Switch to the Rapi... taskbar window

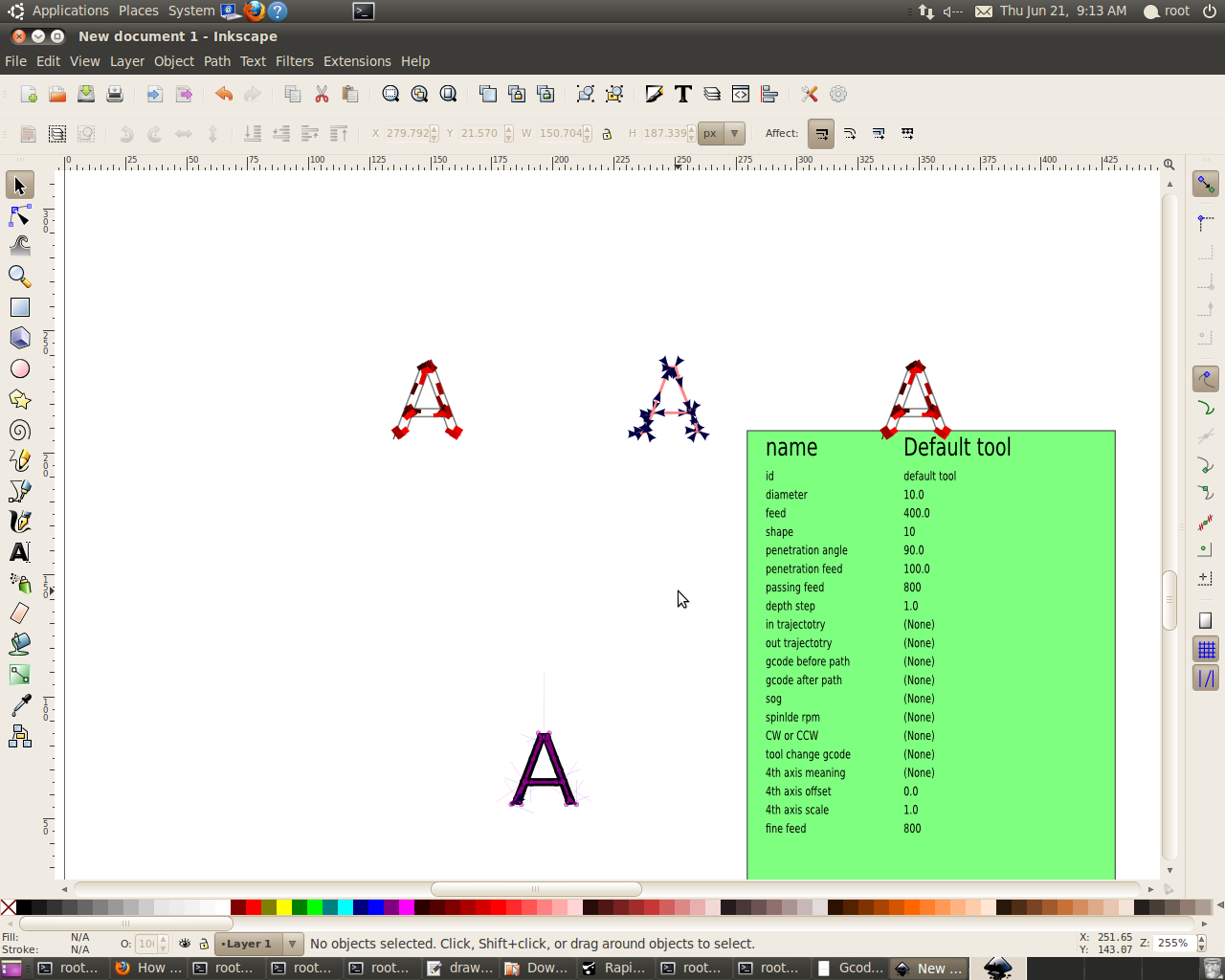(616, 969)
